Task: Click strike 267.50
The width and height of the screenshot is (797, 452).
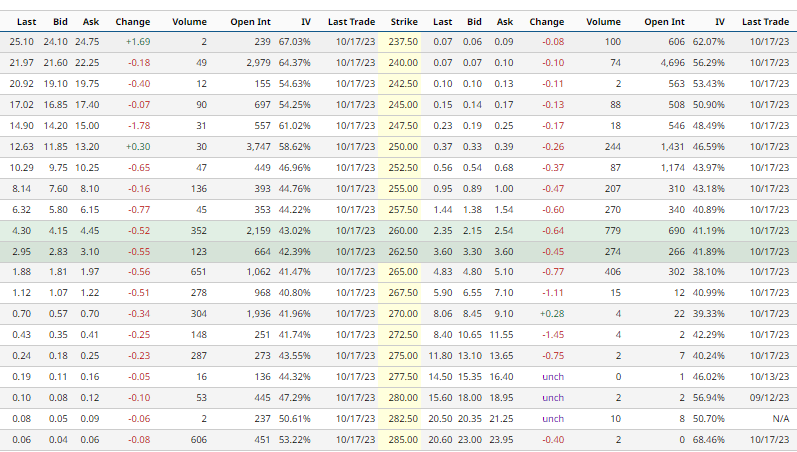Action: pos(403,293)
